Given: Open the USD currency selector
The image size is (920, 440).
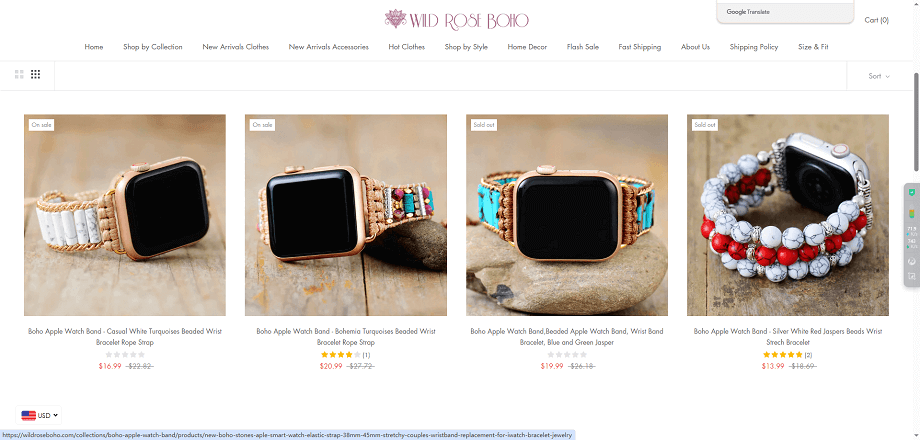Looking at the screenshot, I should pos(39,415).
